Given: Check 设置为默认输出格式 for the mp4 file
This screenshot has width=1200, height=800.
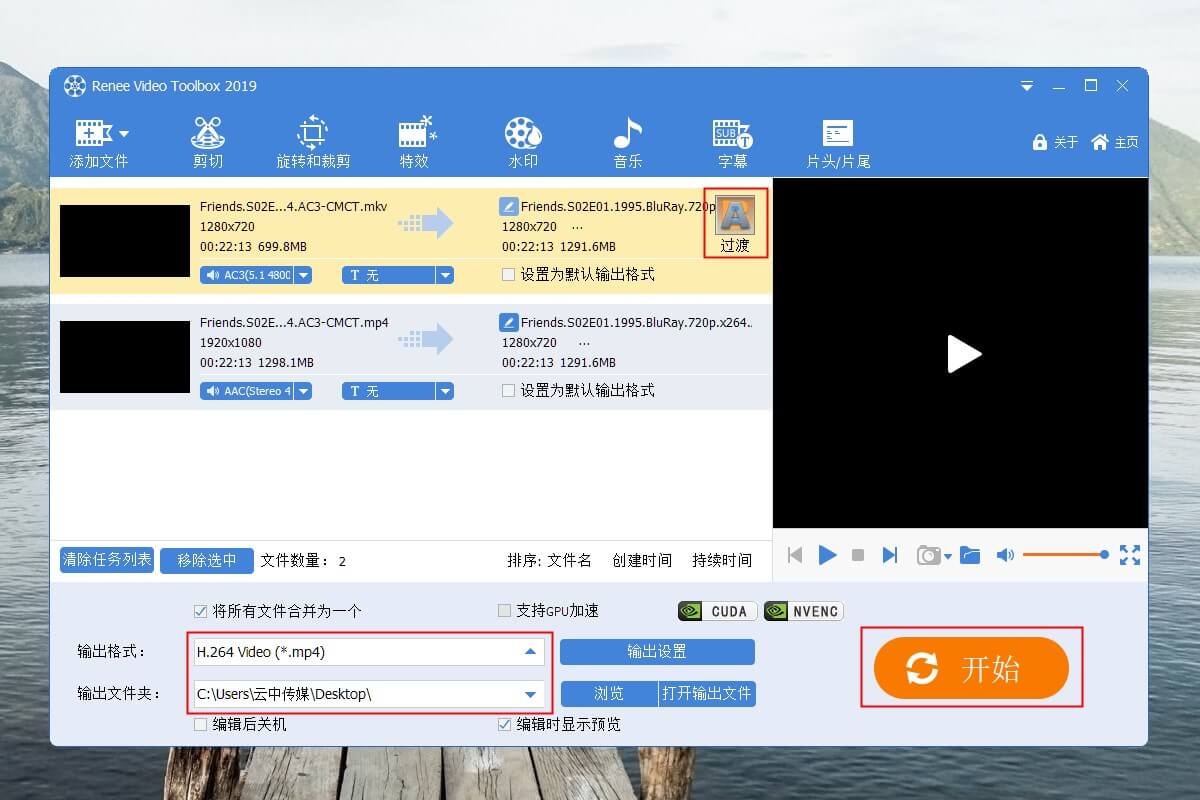Looking at the screenshot, I should (x=508, y=390).
